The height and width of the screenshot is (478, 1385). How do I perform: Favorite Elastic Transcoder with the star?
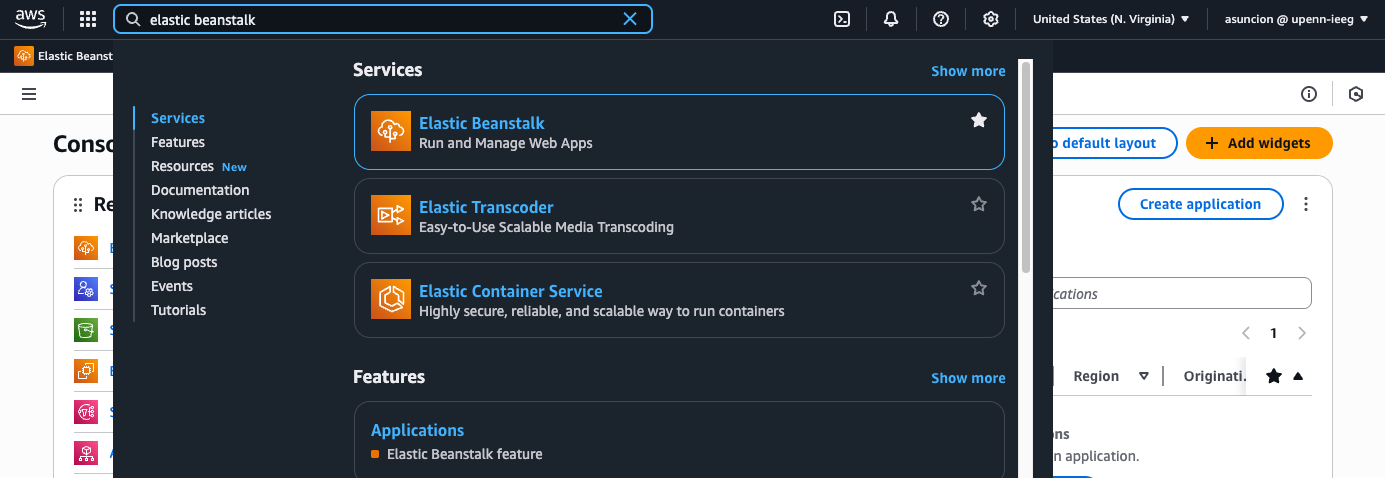979,204
